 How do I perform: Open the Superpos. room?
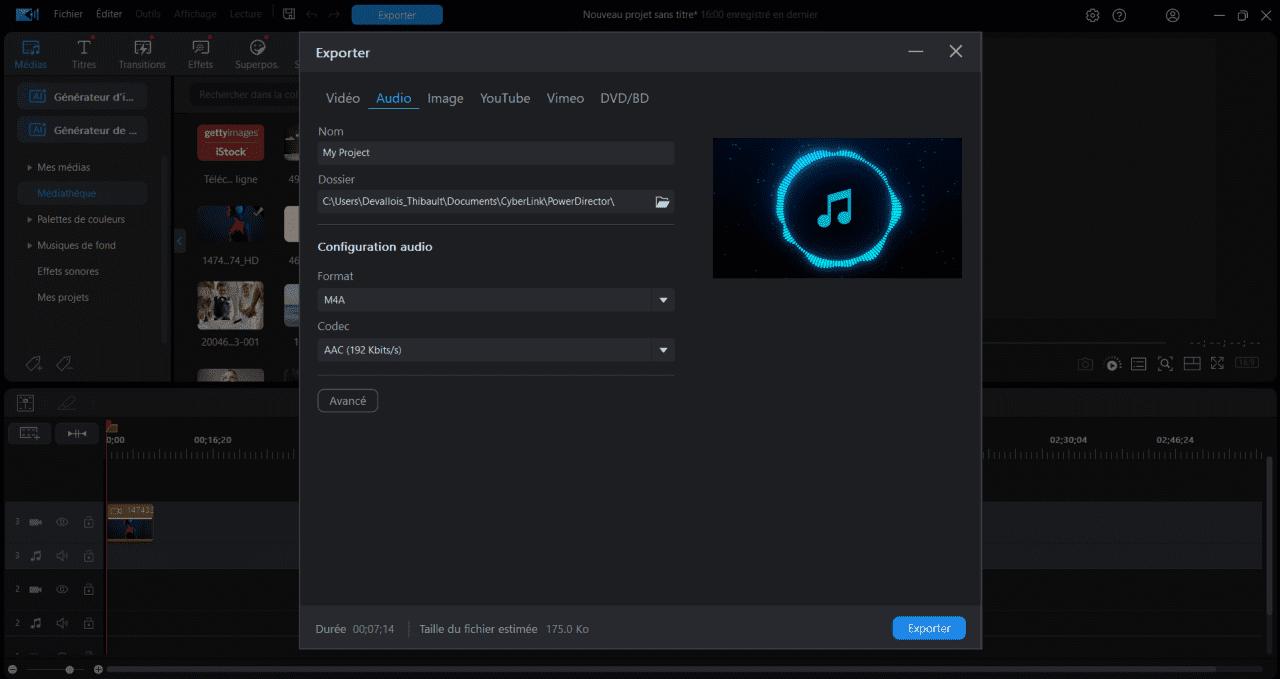257,54
